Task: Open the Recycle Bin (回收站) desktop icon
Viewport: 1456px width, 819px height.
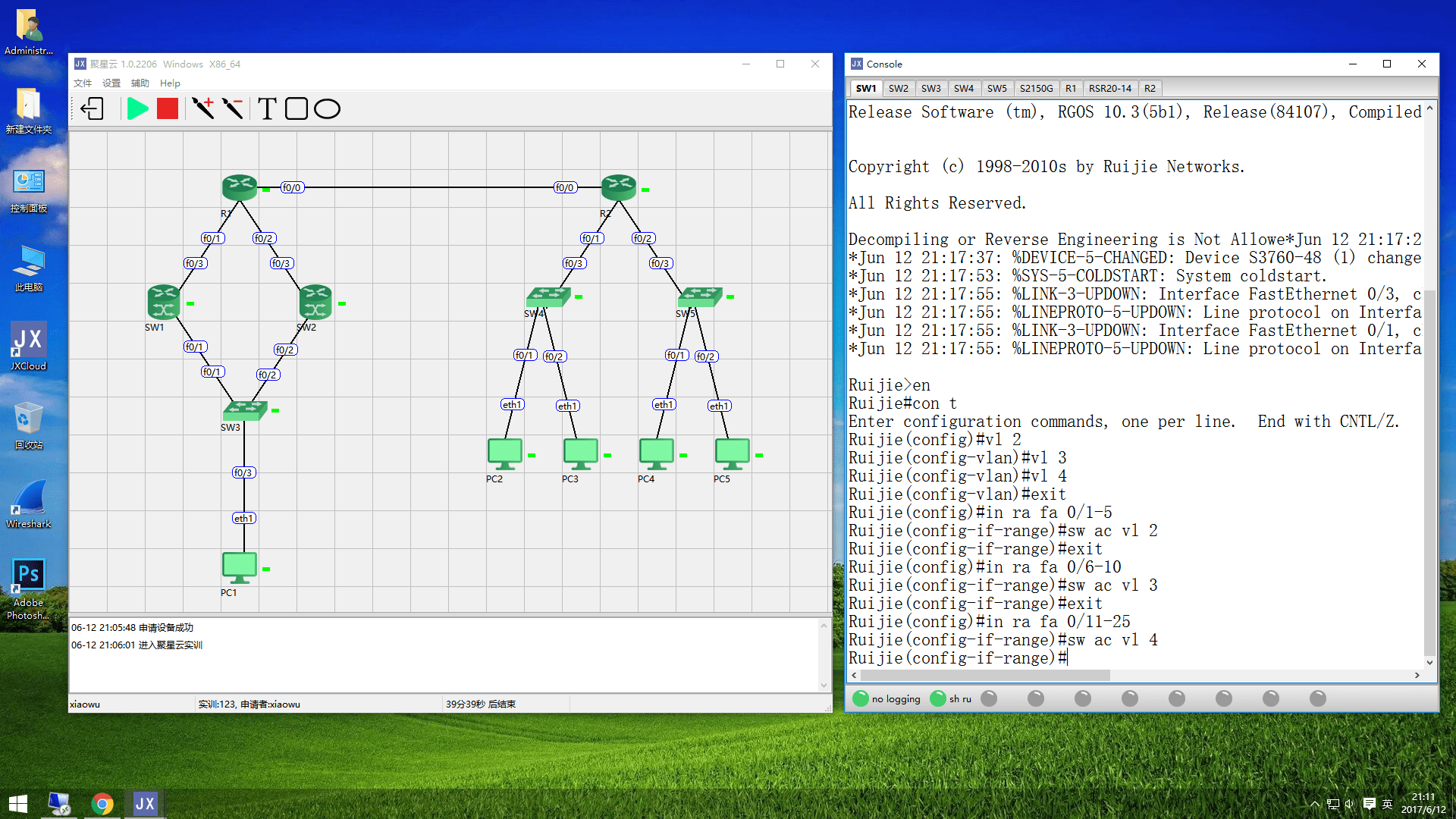Action: (29, 425)
